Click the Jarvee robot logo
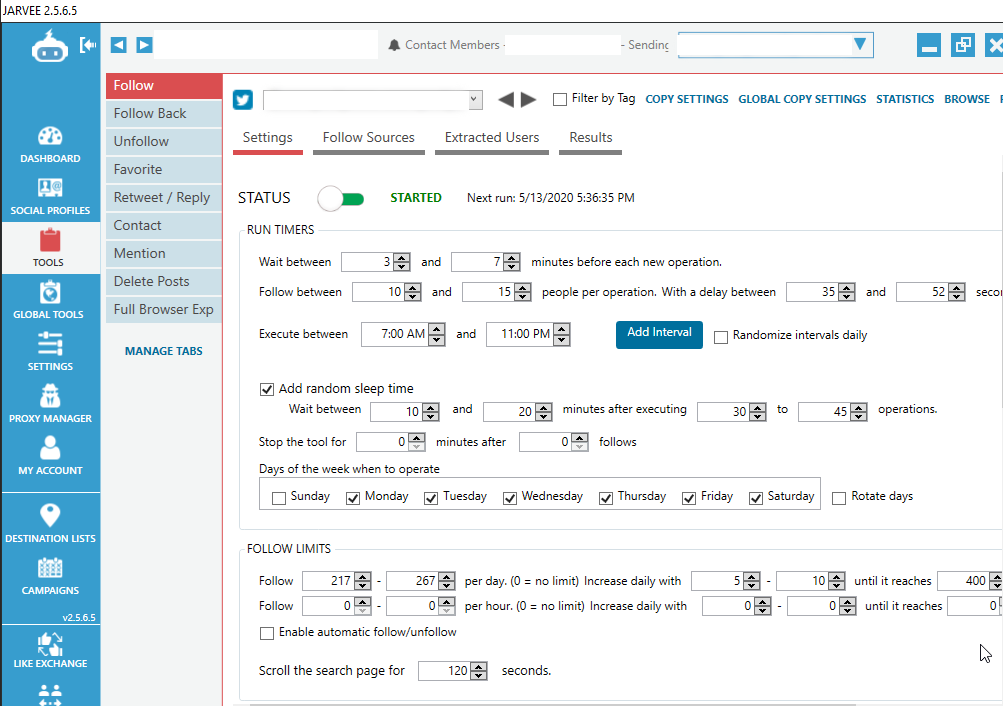This screenshot has width=1003, height=706. point(50,47)
